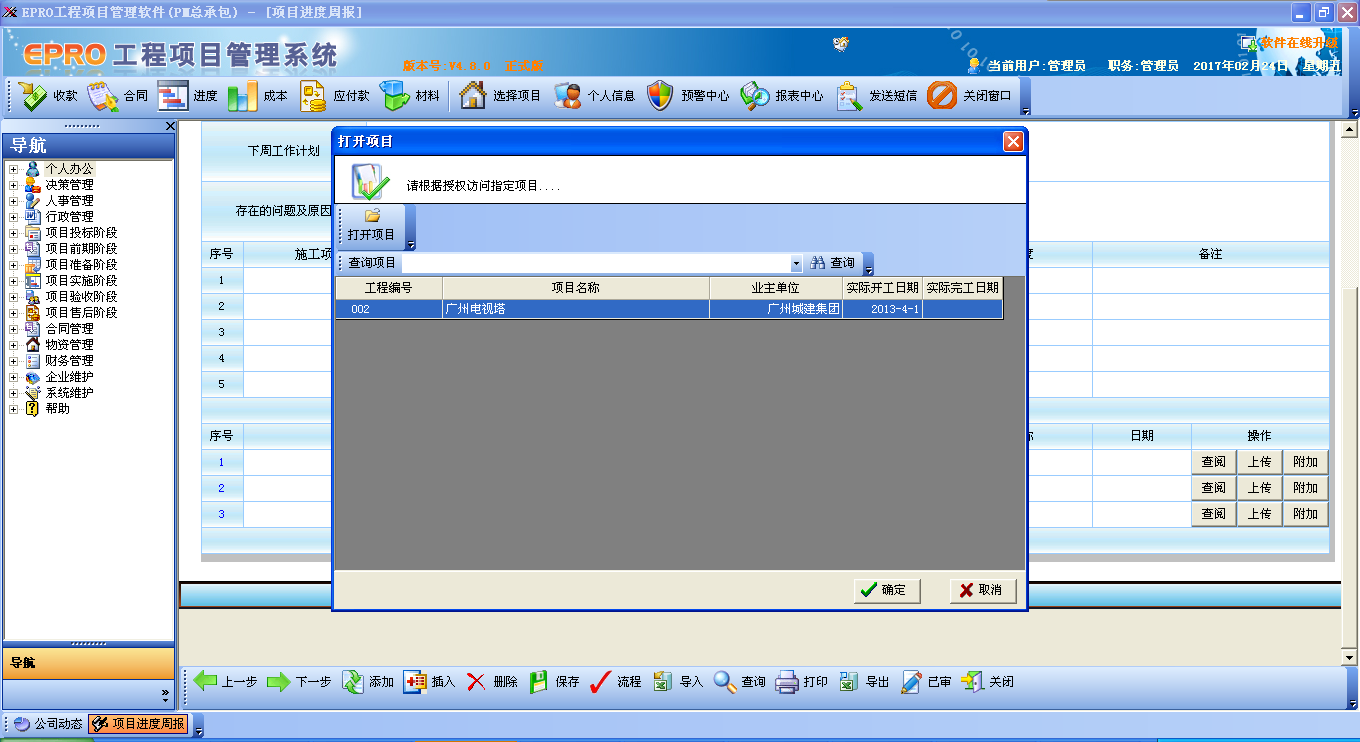
Task: Click the 确定 (OK) button in dialog
Action: [x=886, y=590]
